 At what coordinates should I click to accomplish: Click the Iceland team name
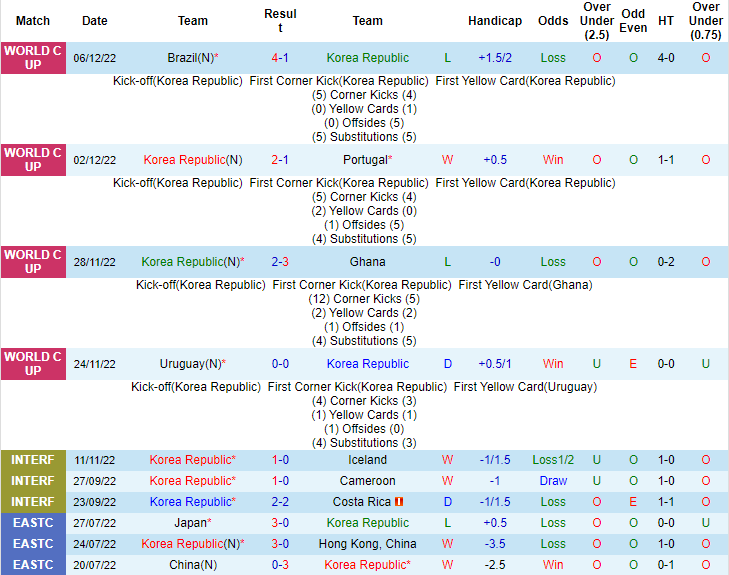(x=367, y=460)
